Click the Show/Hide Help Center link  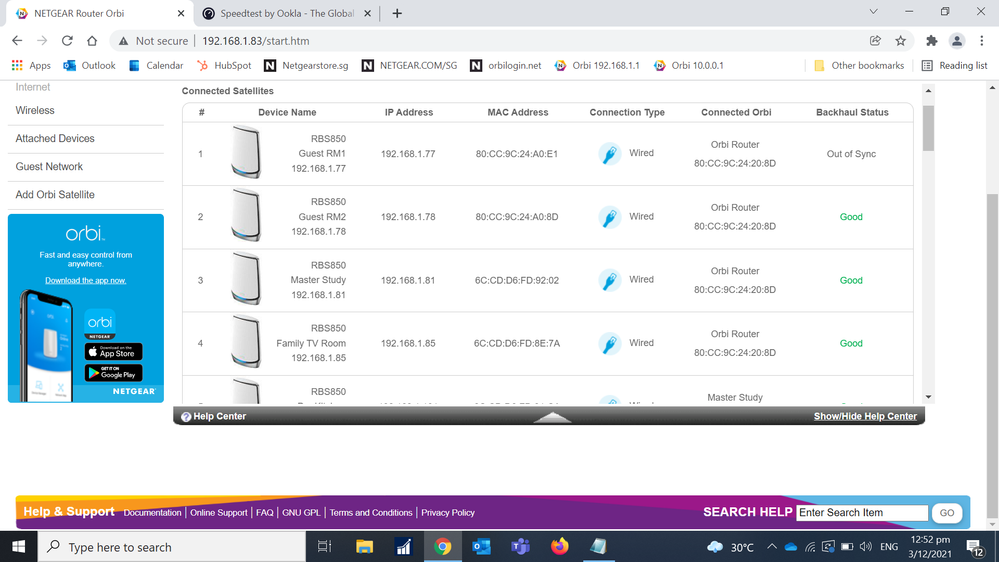coord(865,417)
